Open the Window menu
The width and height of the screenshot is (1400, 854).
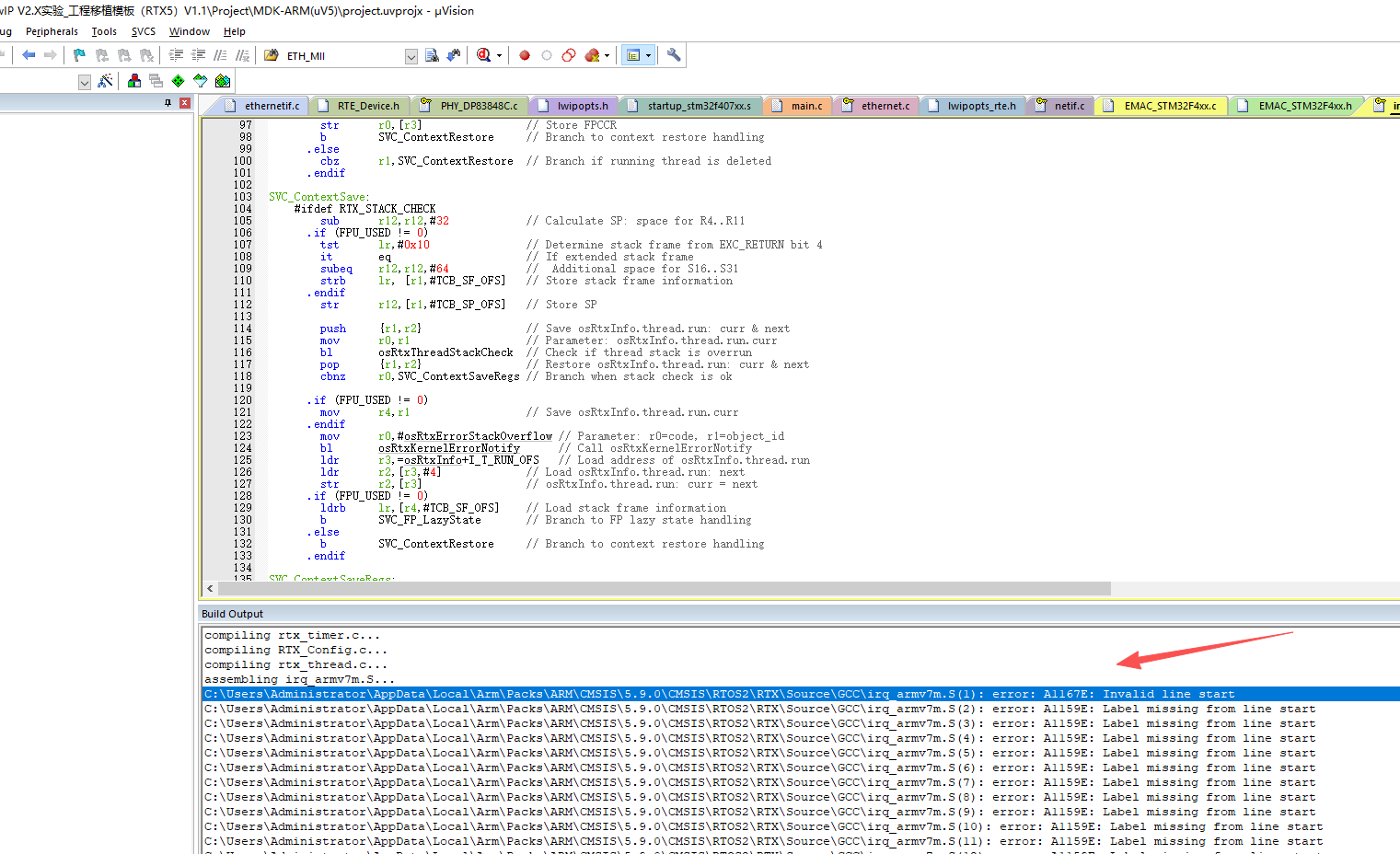tap(190, 31)
